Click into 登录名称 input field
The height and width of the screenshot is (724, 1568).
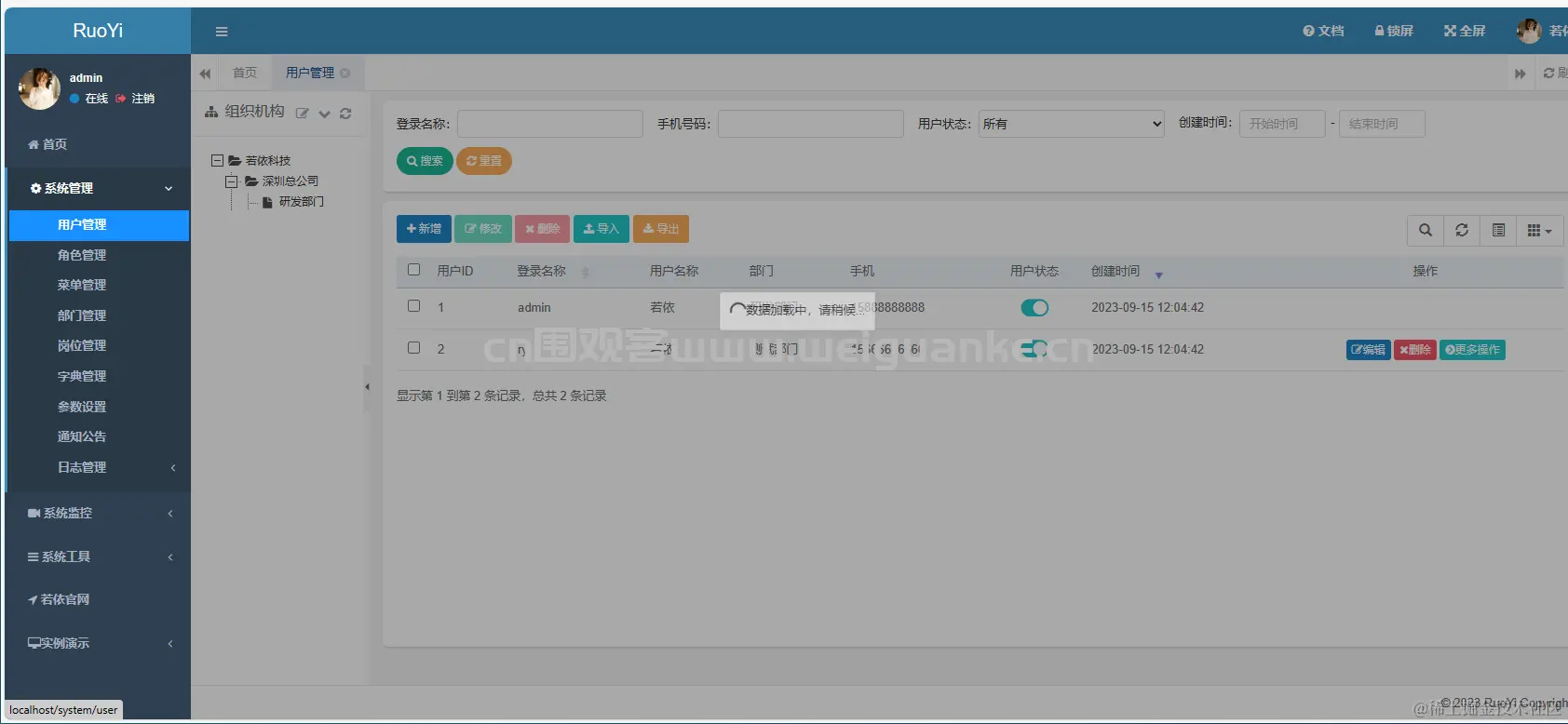[x=550, y=124]
